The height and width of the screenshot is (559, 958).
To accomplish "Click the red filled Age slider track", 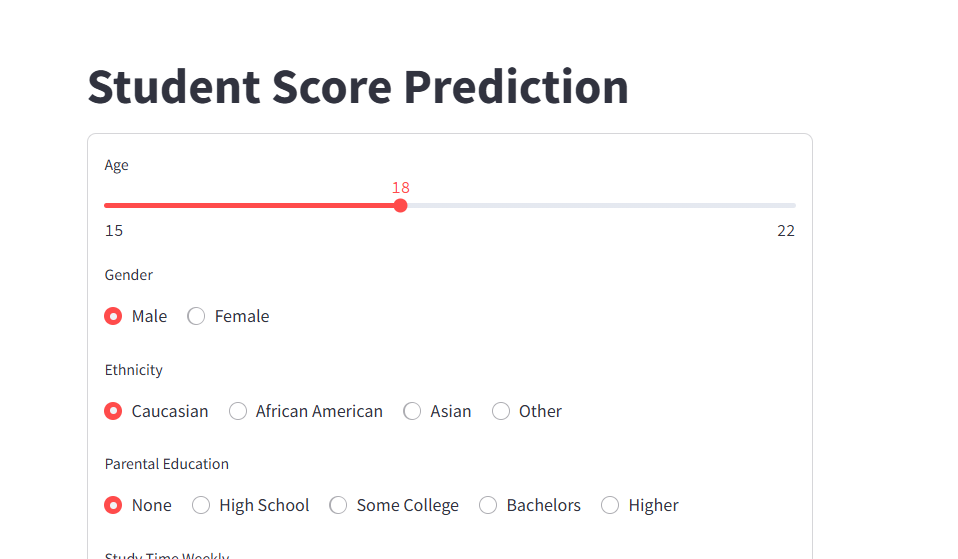I will pos(250,205).
